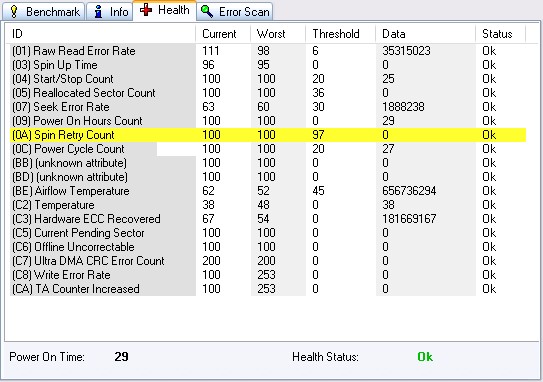Click the Error Scan magnifier icon
The width and height of the screenshot is (543, 382).
click(x=207, y=11)
